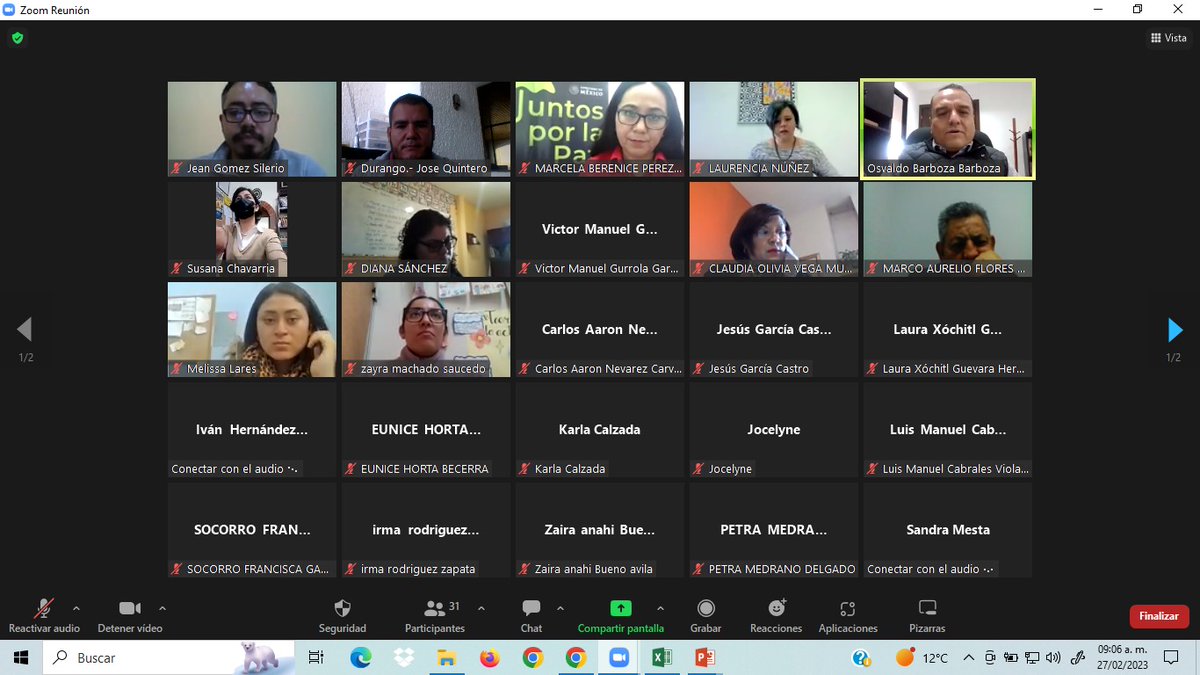Change layout with the Vista button
Viewport: 1200px width, 675px height.
tap(1168, 38)
